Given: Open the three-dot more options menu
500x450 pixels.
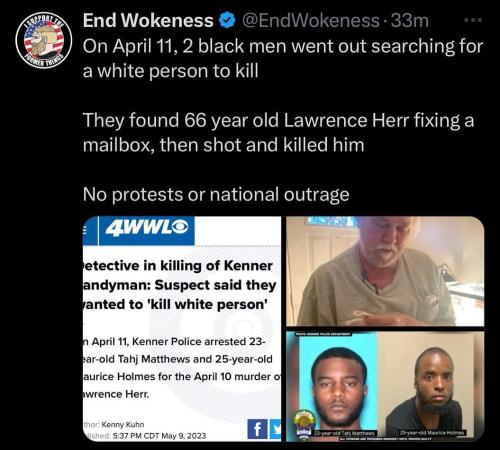Looking at the screenshot, I should (x=474, y=20).
